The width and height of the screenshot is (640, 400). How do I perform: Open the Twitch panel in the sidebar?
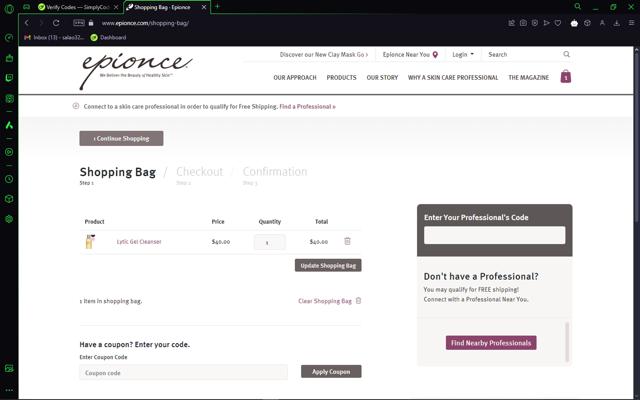coord(9,78)
